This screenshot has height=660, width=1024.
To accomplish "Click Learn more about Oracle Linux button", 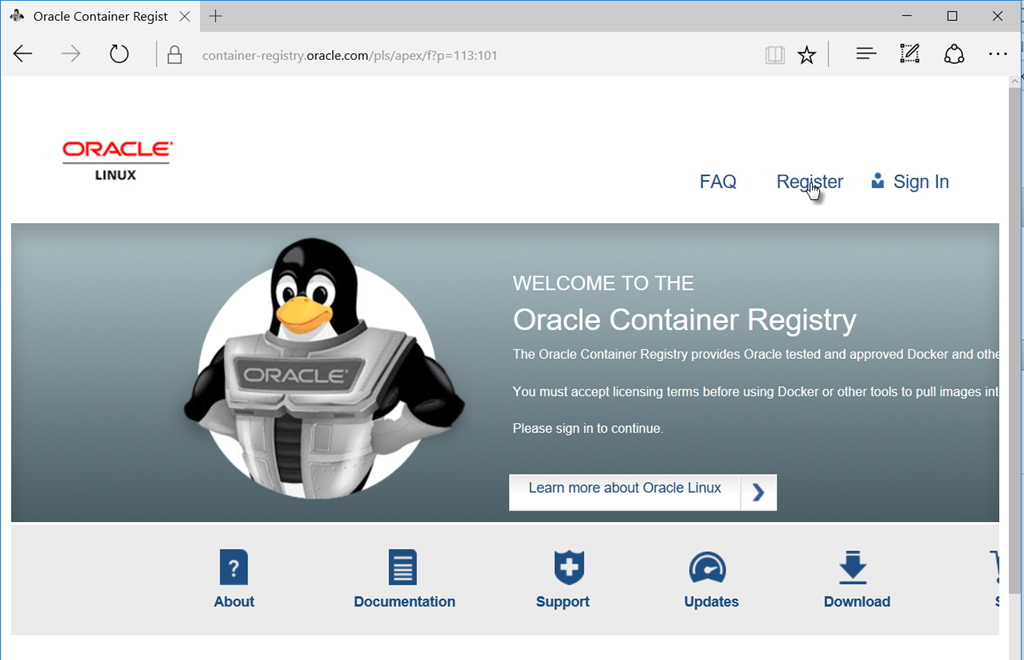I will click(x=642, y=490).
